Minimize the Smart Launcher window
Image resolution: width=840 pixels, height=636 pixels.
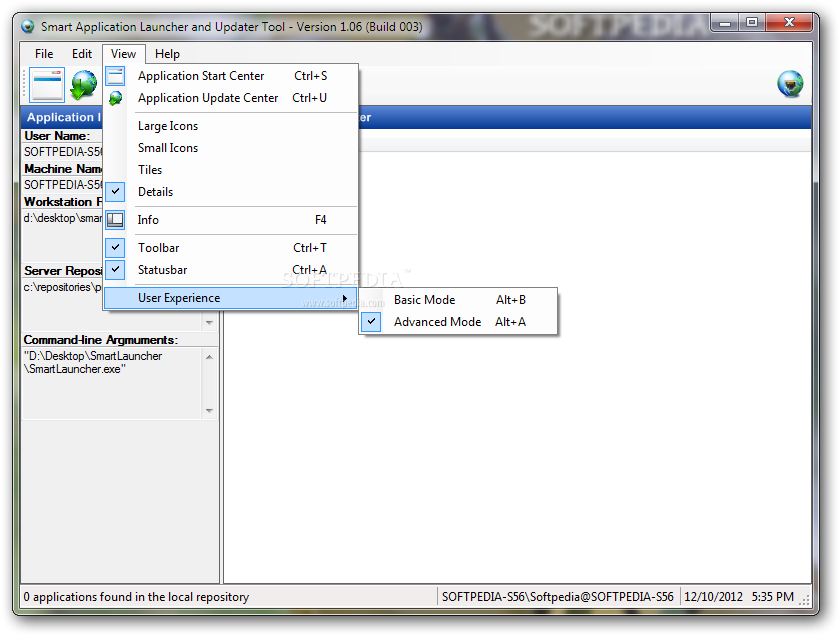coord(725,23)
